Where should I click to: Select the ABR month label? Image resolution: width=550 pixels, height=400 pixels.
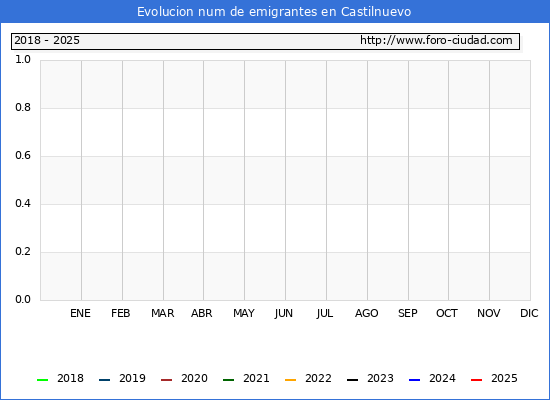click(x=202, y=313)
